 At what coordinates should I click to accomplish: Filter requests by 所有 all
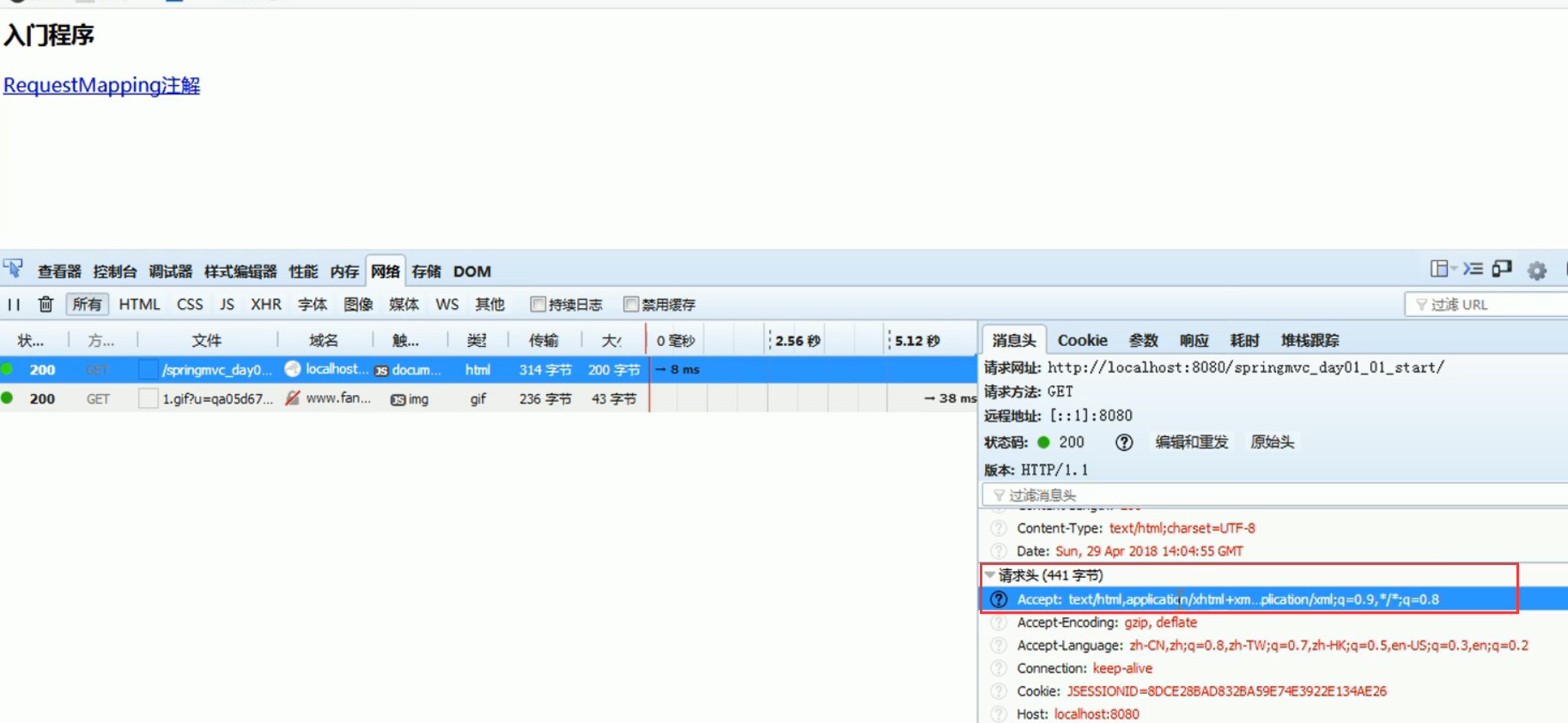(x=87, y=304)
